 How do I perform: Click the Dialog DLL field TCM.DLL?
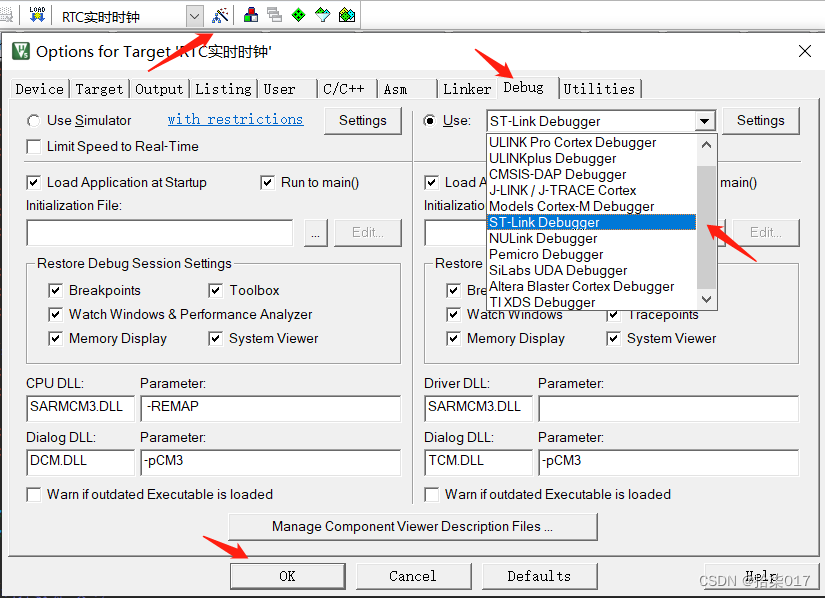[478, 462]
